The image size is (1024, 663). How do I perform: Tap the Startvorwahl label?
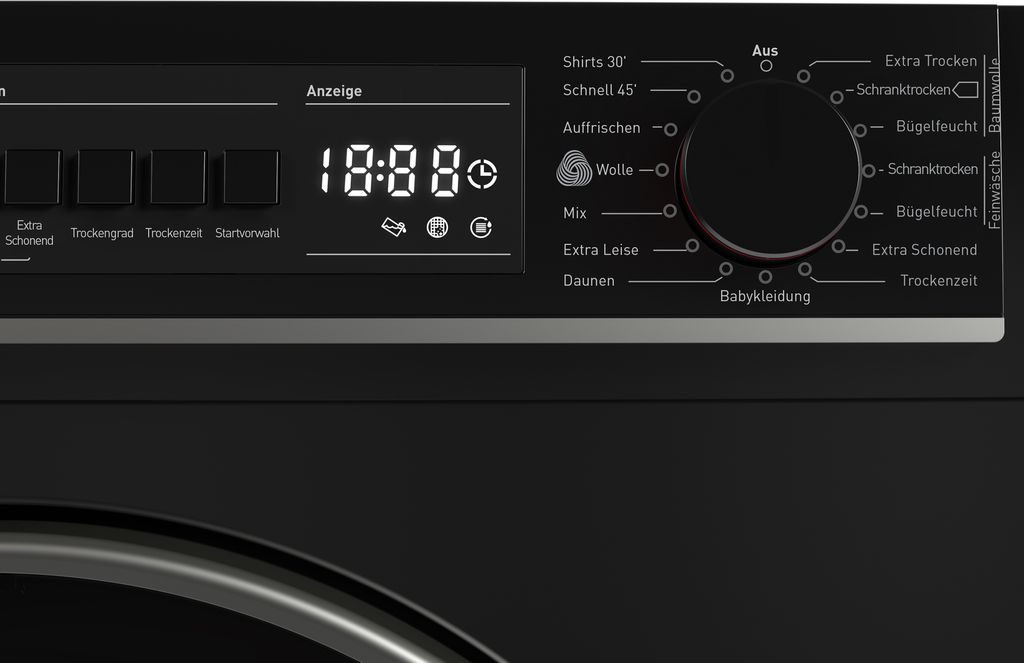pos(248,233)
